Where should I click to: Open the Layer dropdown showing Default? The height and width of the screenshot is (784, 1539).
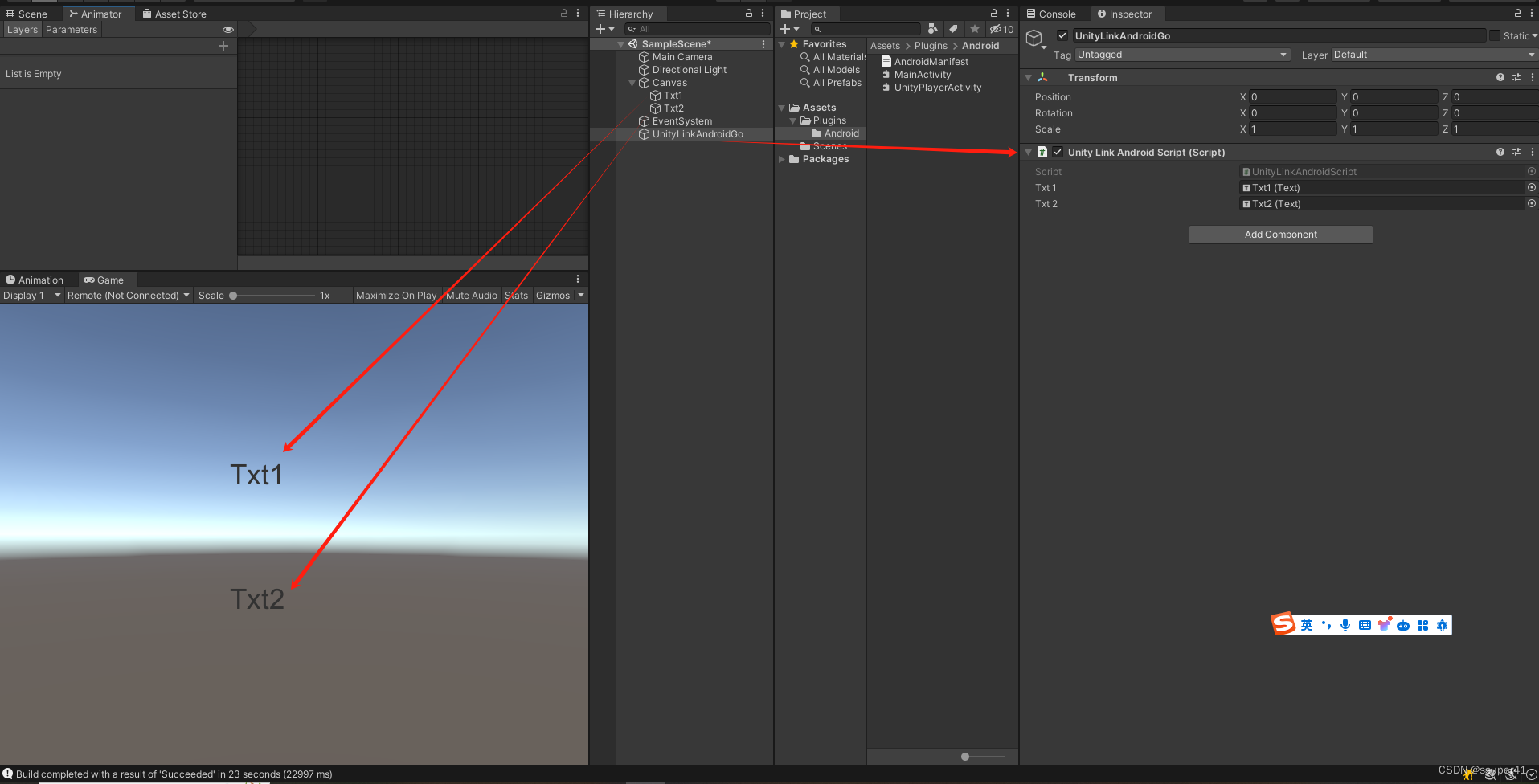tap(1431, 55)
